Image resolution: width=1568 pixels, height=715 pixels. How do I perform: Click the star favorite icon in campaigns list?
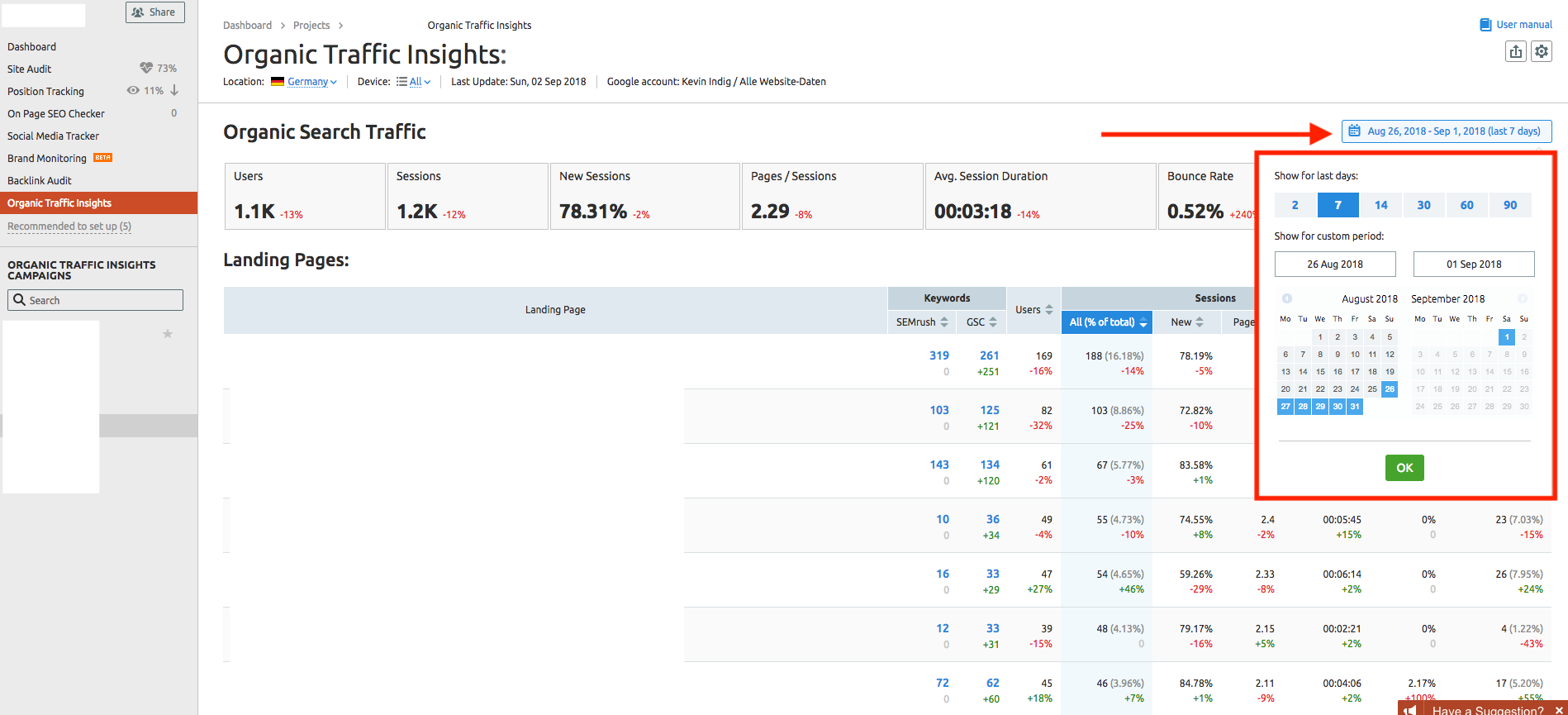[x=168, y=334]
